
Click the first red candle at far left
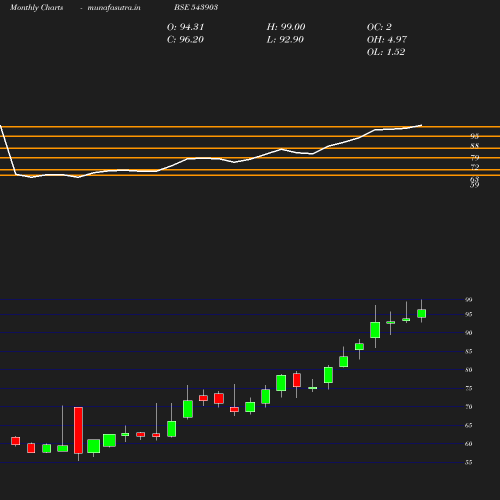tap(16, 441)
